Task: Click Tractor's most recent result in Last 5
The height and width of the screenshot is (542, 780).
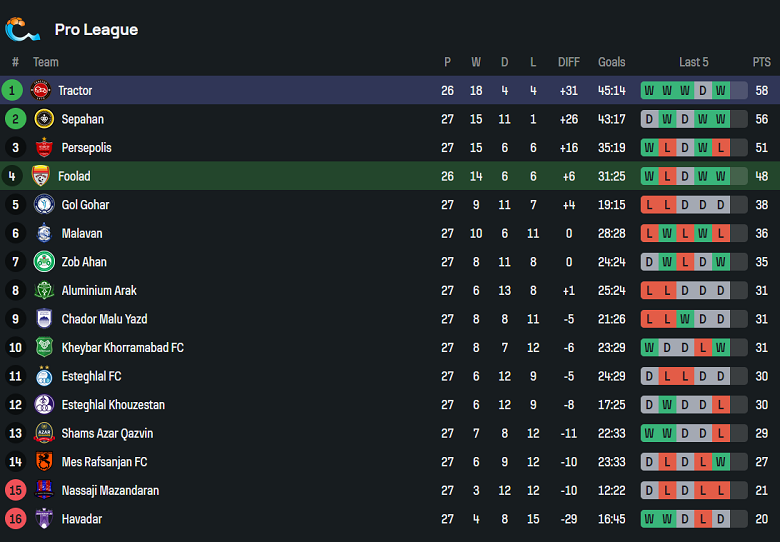Action: pyautogui.click(x=721, y=91)
